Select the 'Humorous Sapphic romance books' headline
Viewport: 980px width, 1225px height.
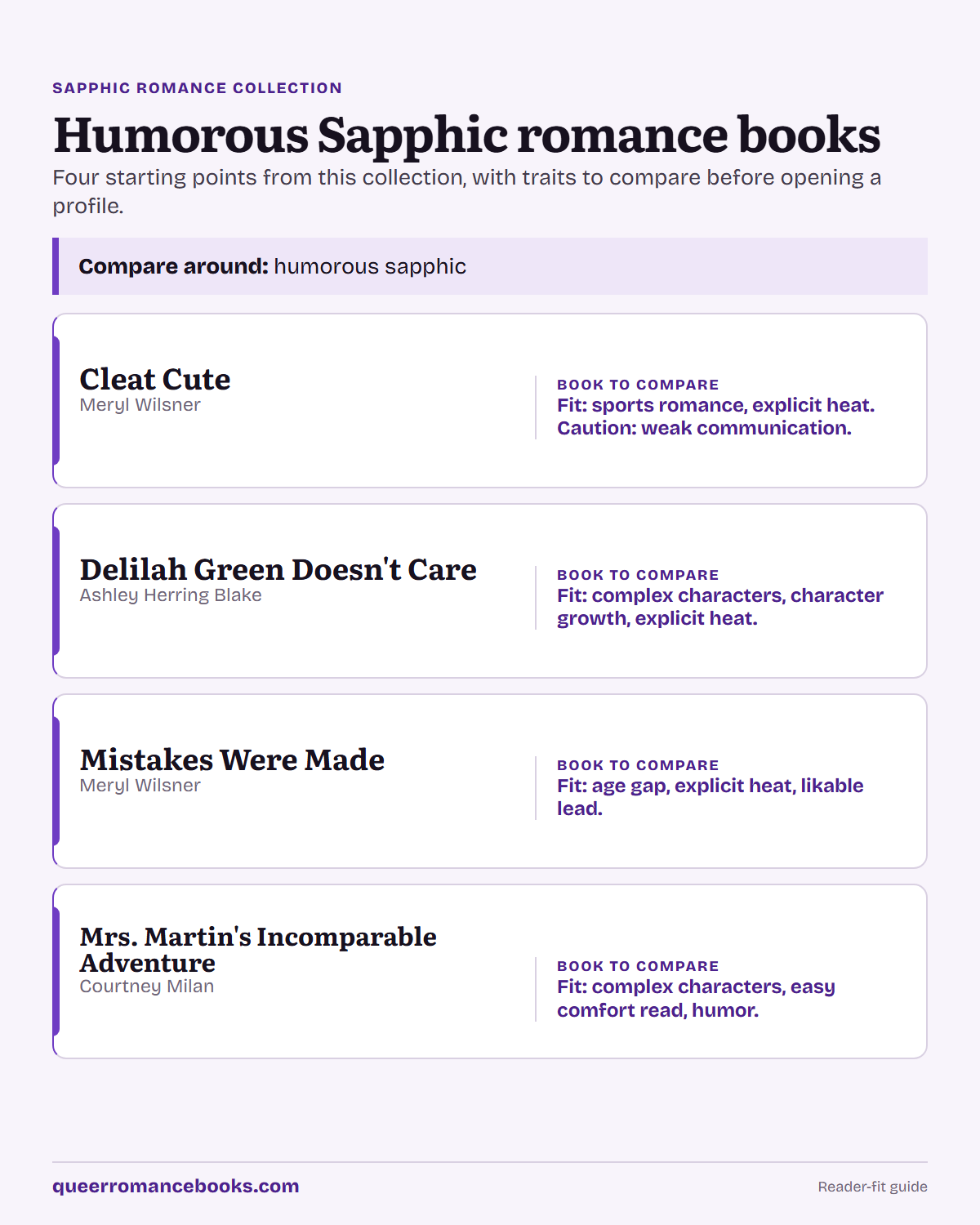(466, 135)
